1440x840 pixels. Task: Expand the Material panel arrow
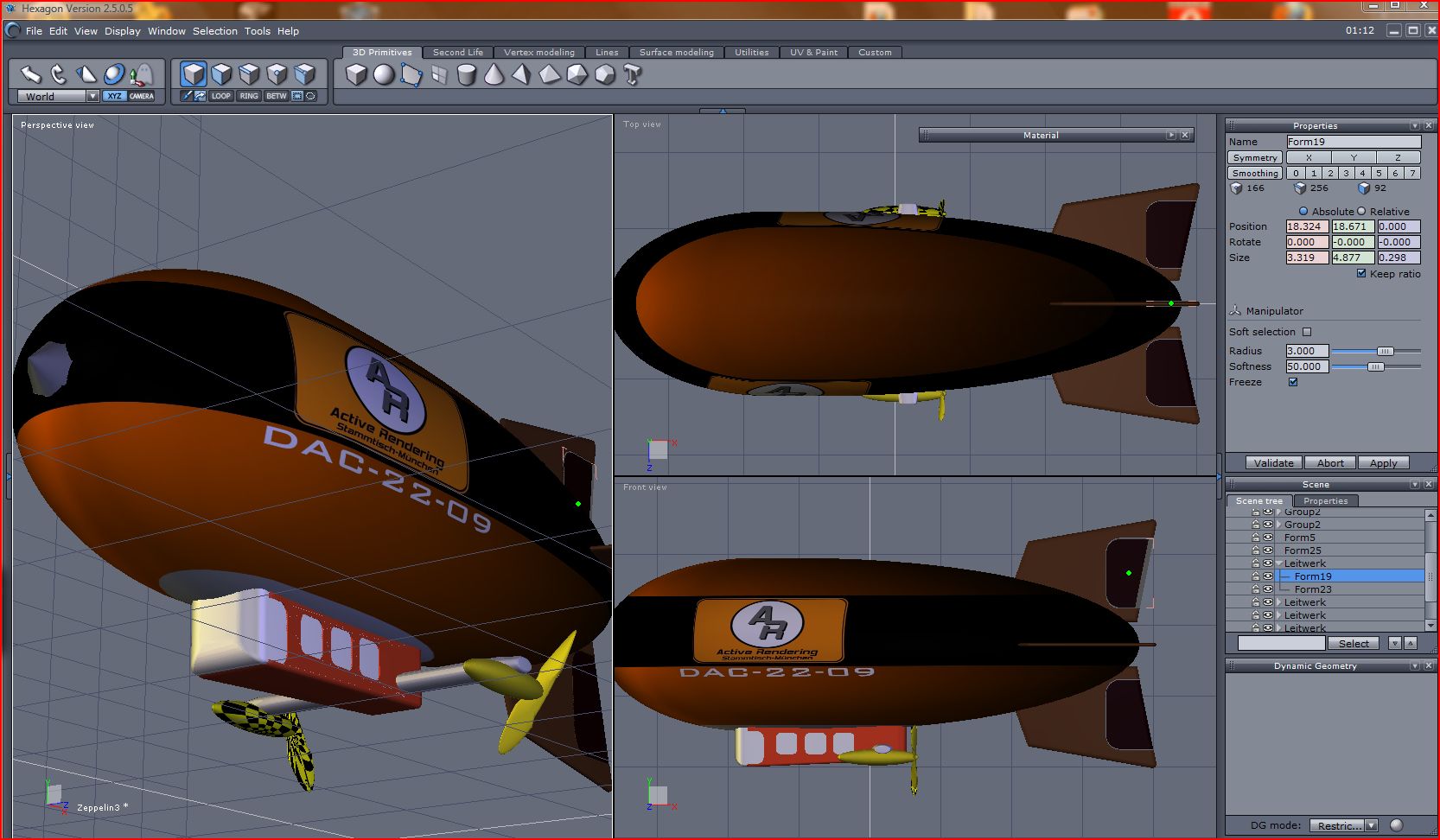pyautogui.click(x=1171, y=135)
